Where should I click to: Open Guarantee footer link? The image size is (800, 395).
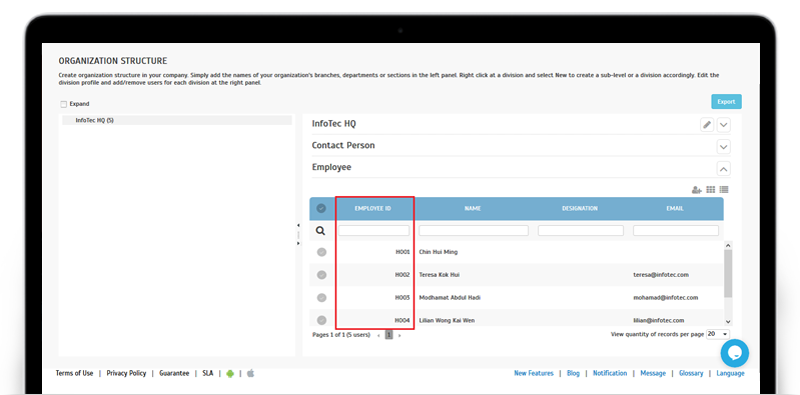pyautogui.click(x=174, y=373)
